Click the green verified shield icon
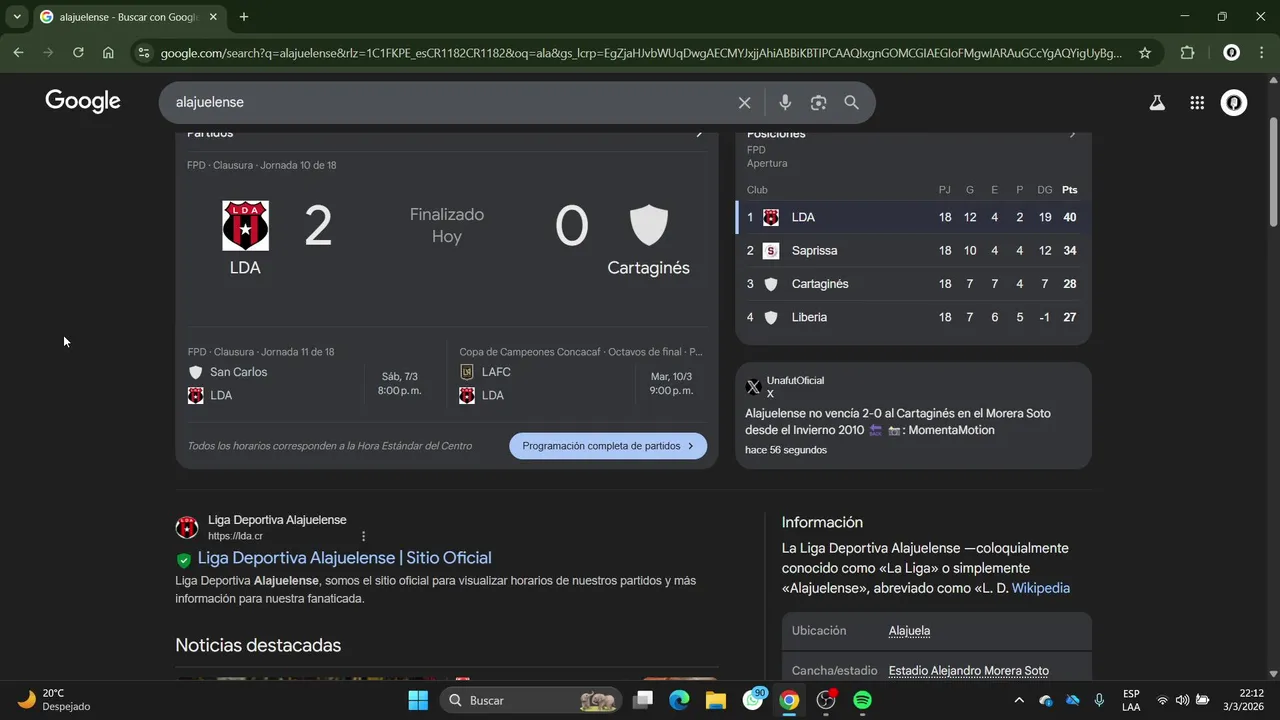 [184, 560]
